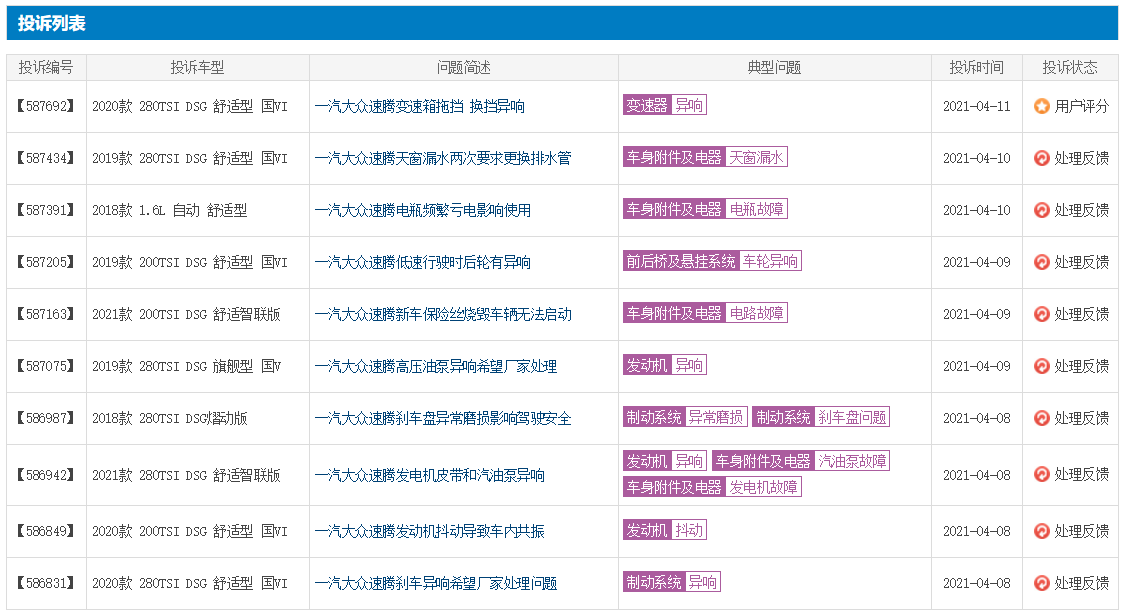Image resolution: width=1126 pixels, height=616 pixels.
Task: Click the red status icon in row 586849
Action: (x=1041, y=531)
